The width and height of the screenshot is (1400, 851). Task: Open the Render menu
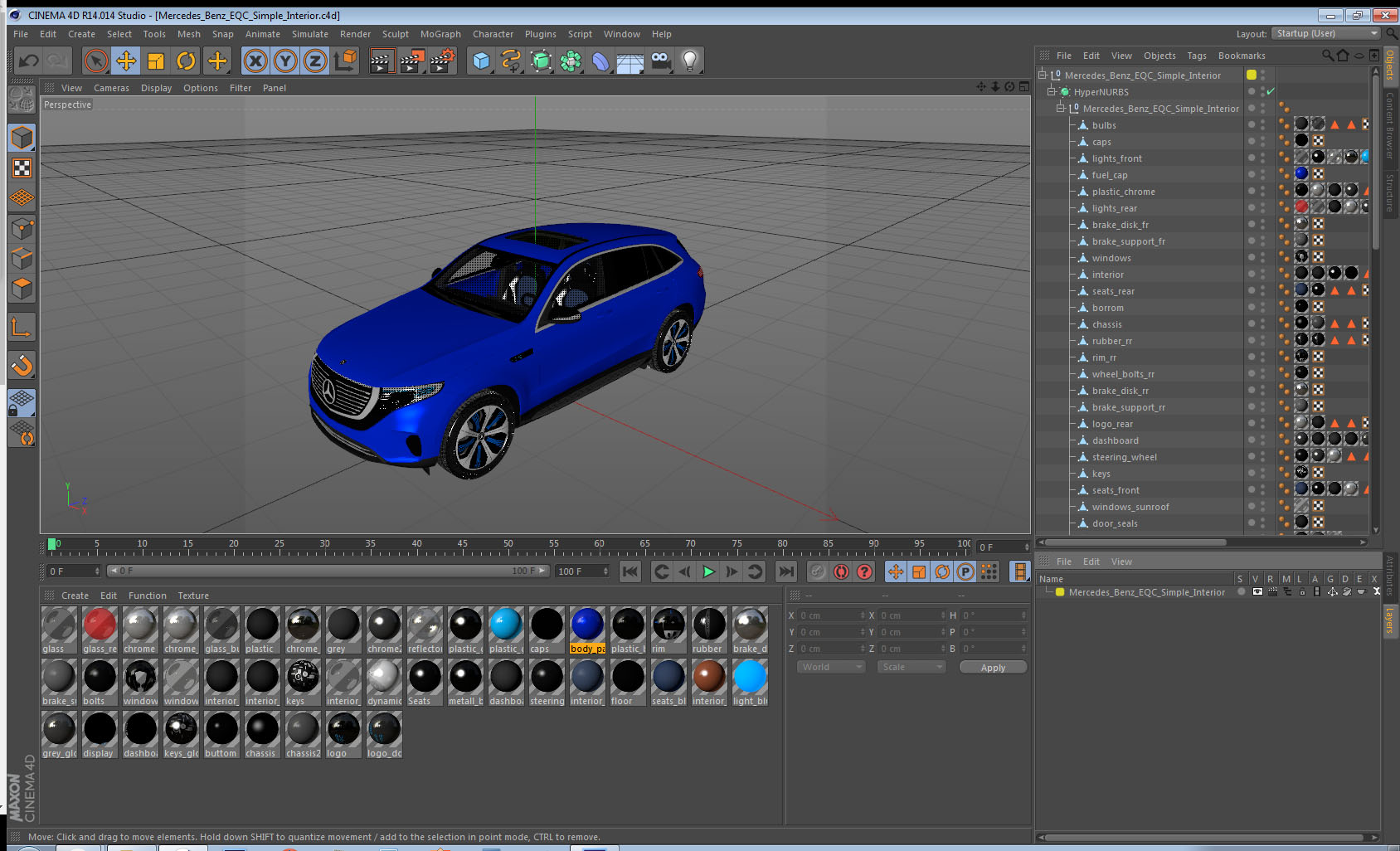tap(355, 34)
